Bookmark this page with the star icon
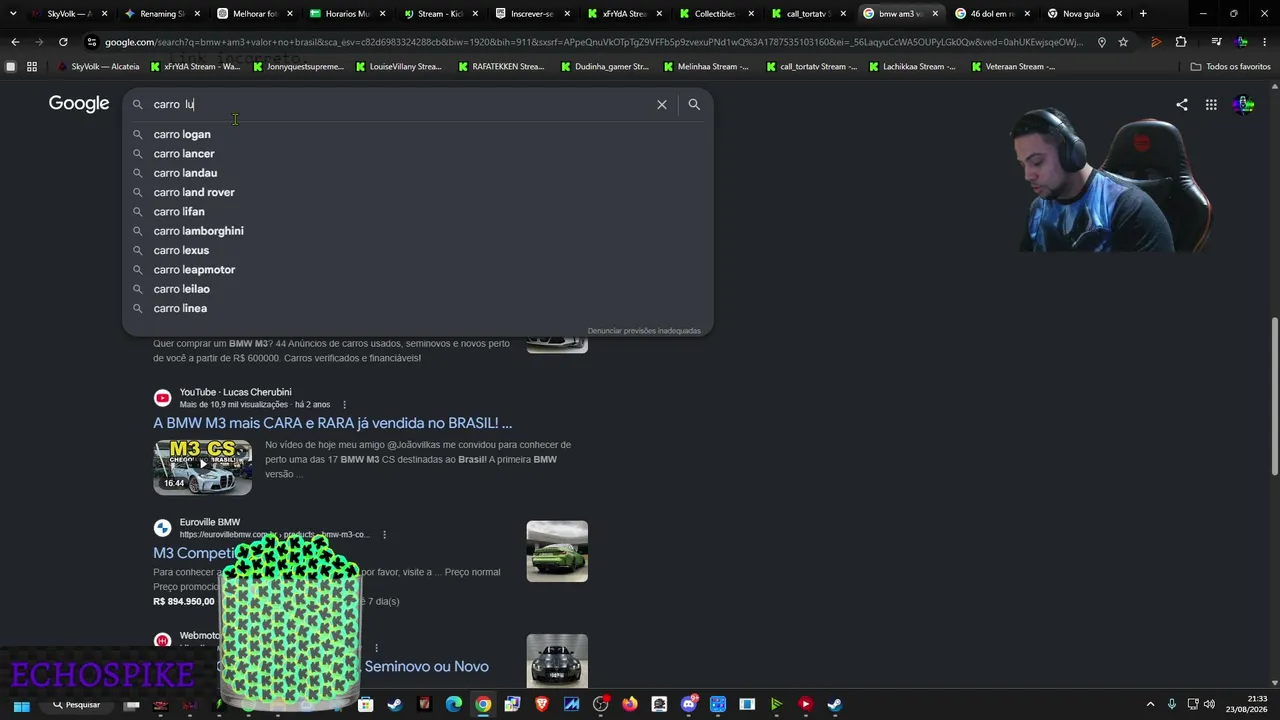This screenshot has width=1280, height=720. (1123, 42)
